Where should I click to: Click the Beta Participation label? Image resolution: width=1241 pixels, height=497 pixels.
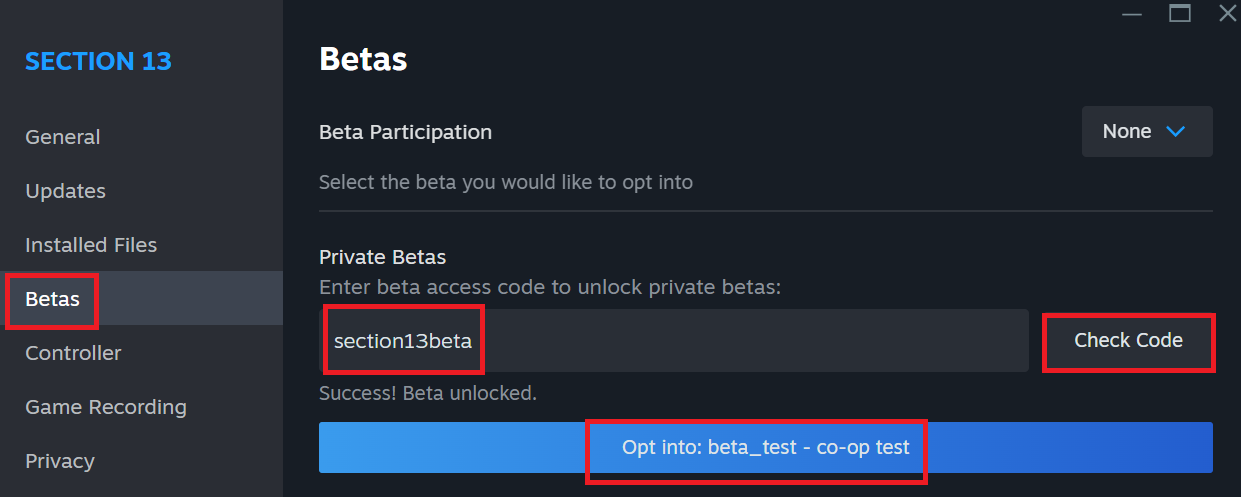pos(405,132)
